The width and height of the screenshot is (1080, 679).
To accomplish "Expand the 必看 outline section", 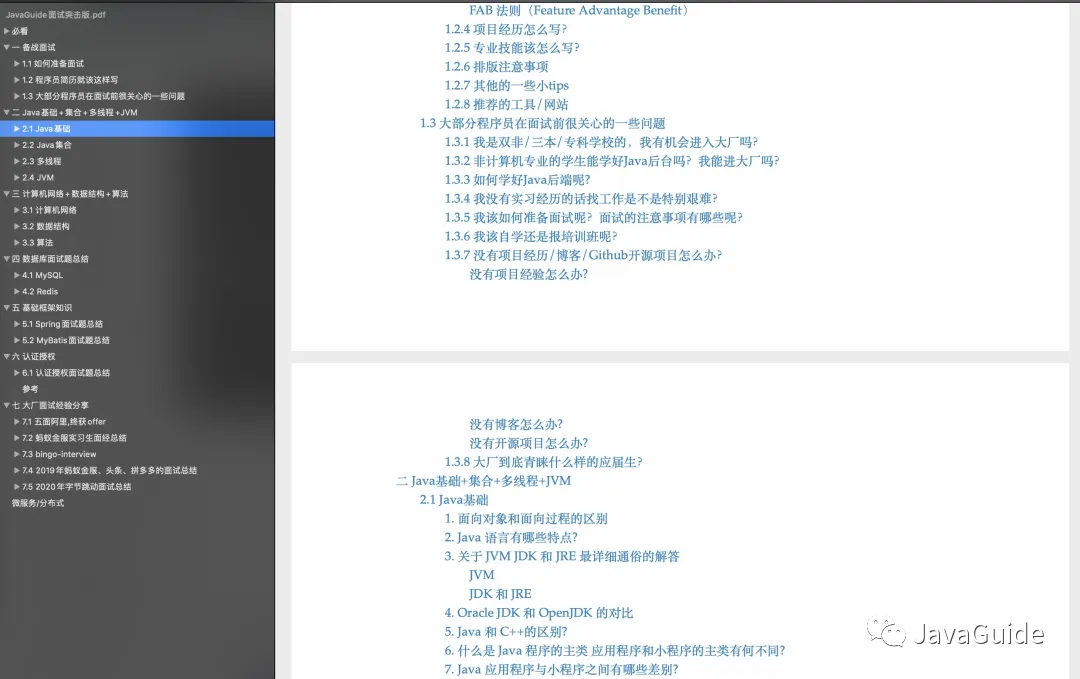I will pyautogui.click(x=6, y=31).
